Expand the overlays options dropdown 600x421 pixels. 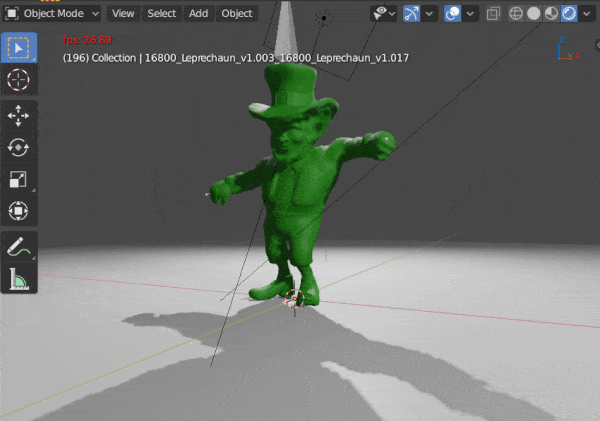470,14
